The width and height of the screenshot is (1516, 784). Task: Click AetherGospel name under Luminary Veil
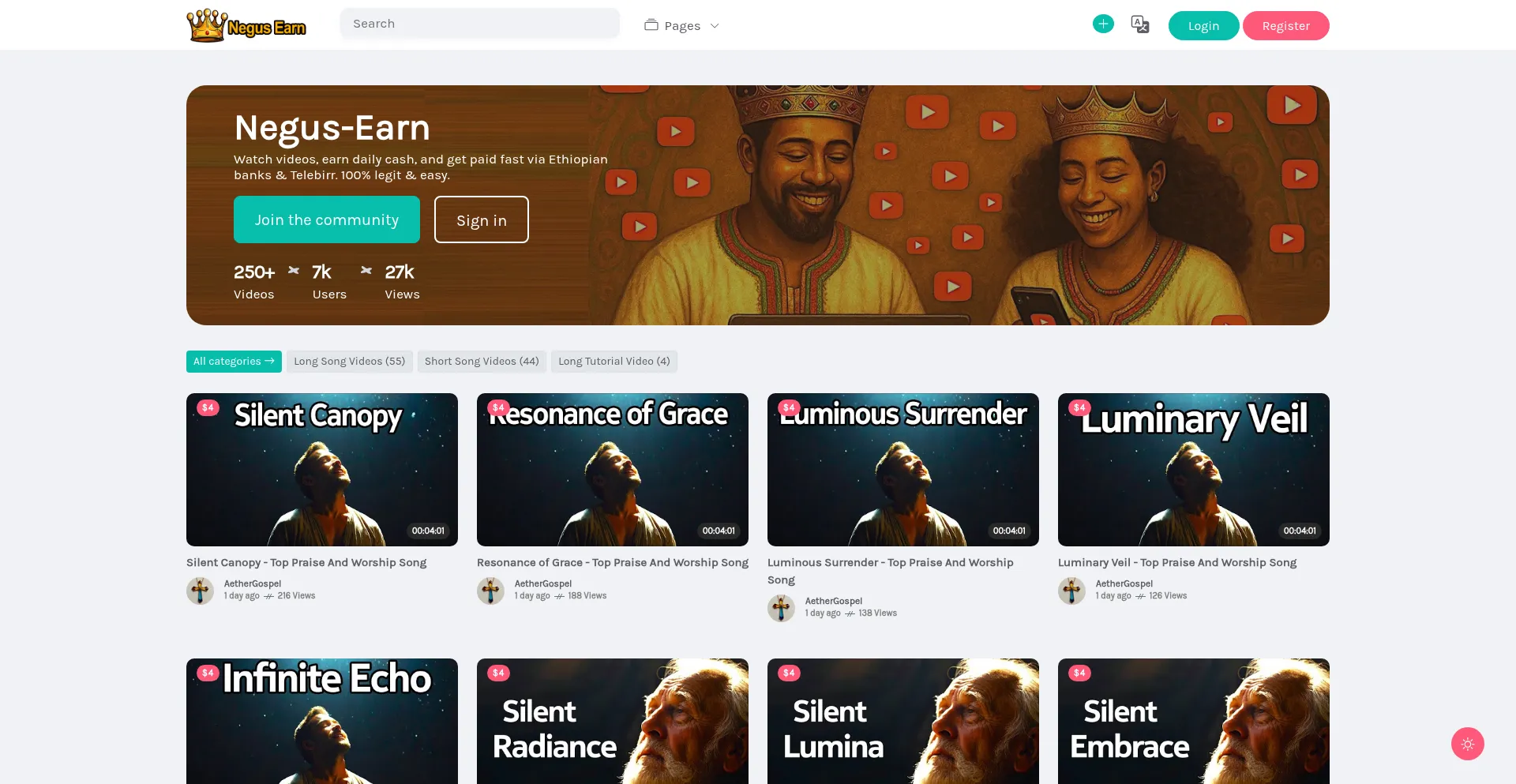[x=1124, y=583]
